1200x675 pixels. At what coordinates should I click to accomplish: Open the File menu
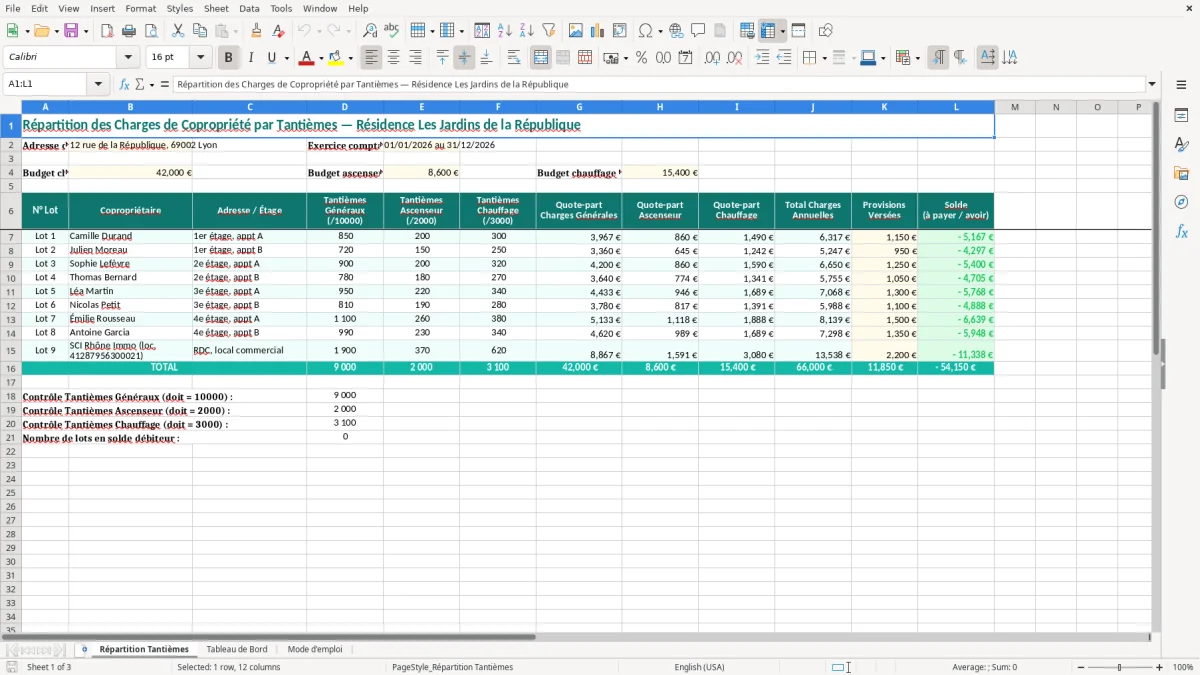coord(13,8)
